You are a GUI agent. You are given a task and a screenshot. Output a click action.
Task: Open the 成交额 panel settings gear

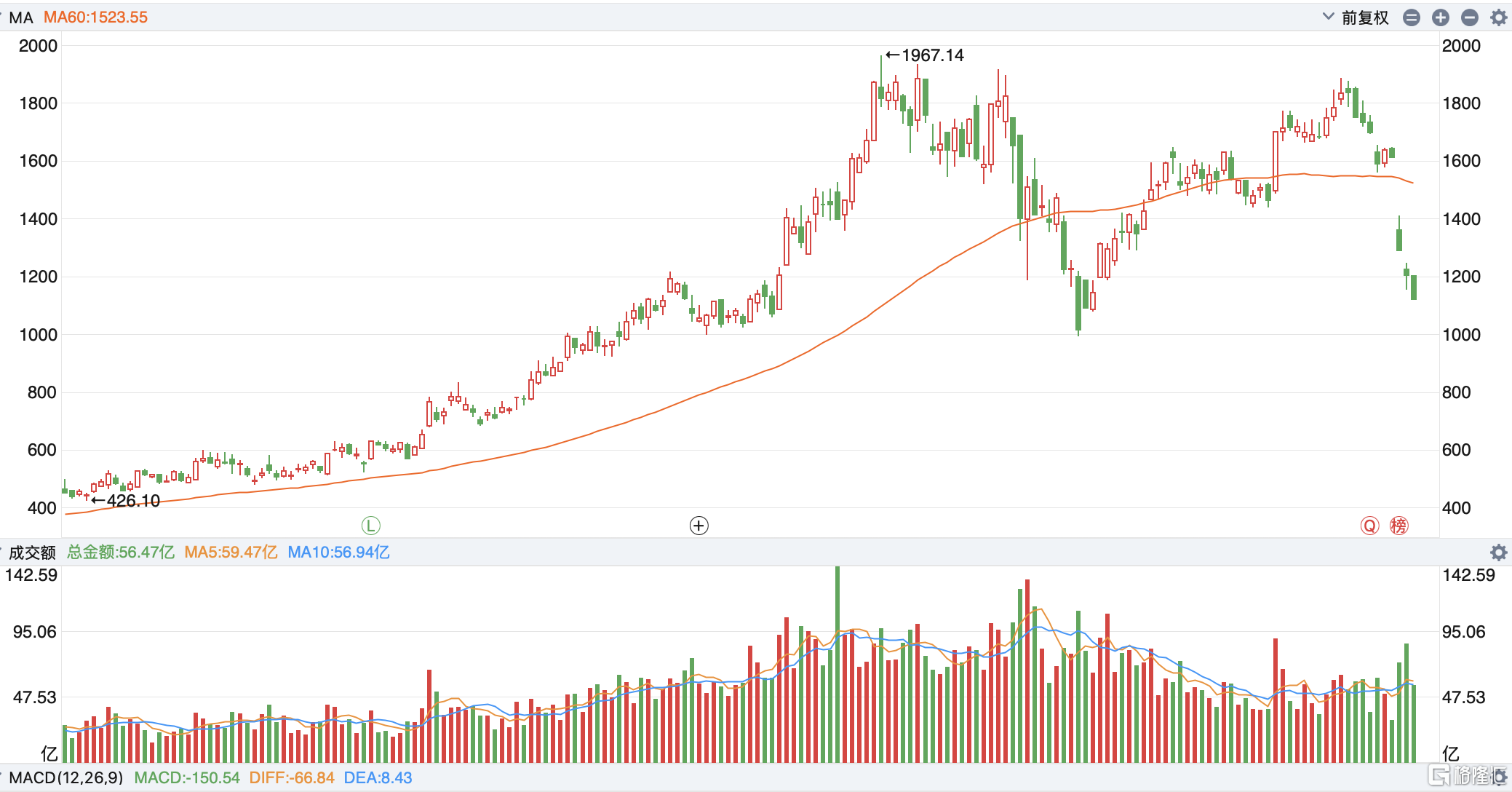1499,553
